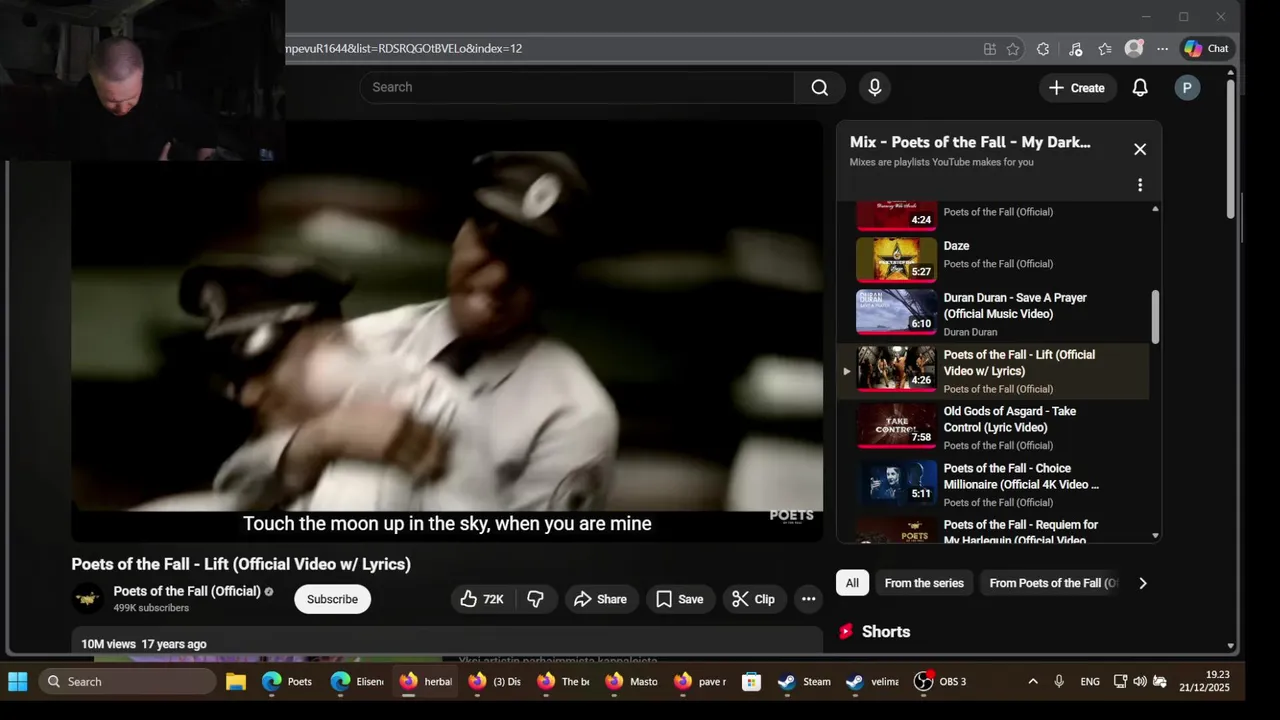This screenshot has width=1280, height=720.
Task: Click the page vertical scrollbar thumb
Action: (1231, 150)
